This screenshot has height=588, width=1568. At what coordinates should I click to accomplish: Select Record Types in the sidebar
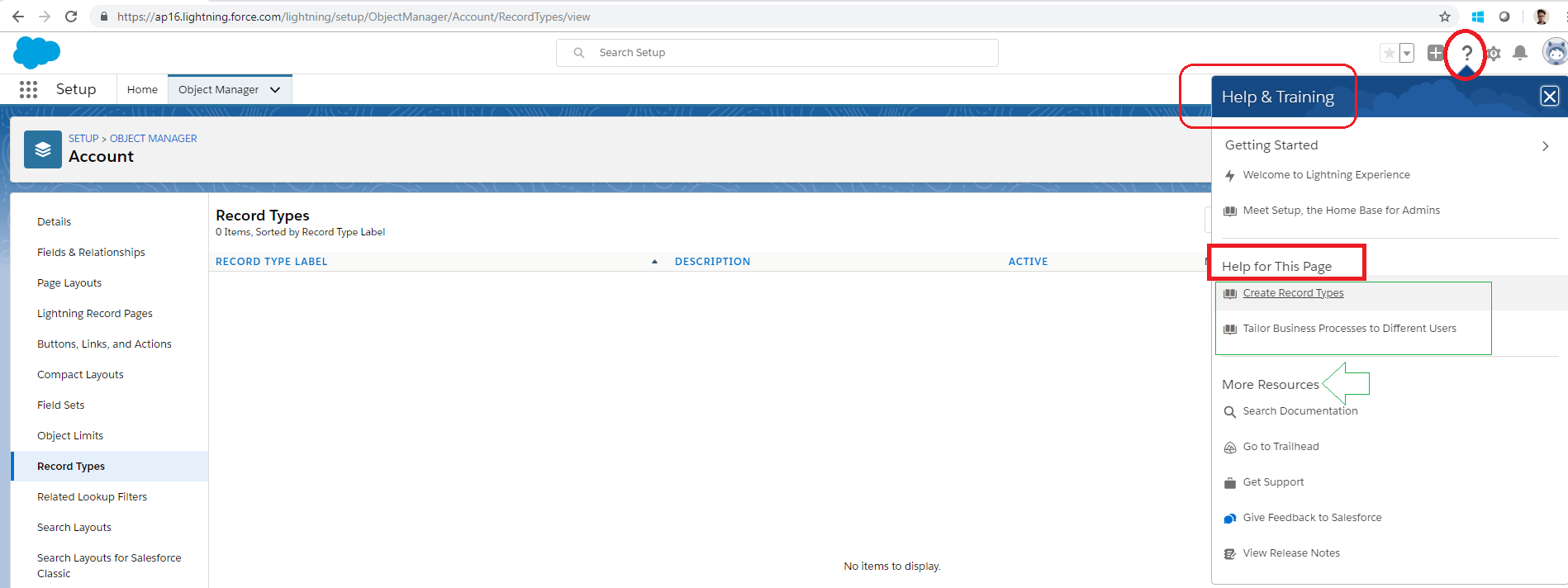[x=110, y=466]
